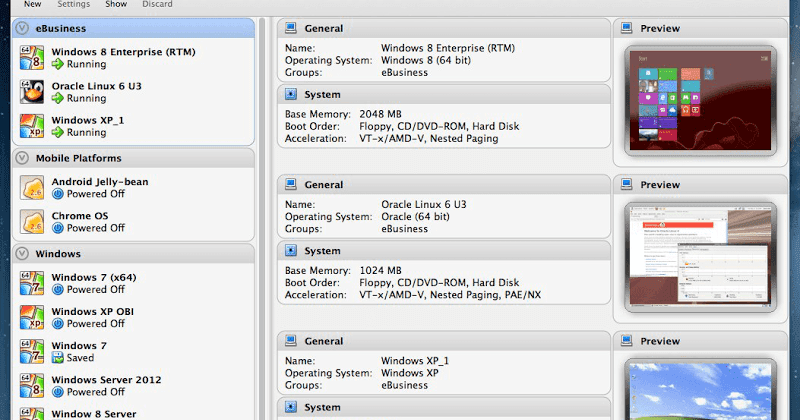The height and width of the screenshot is (420, 800).
Task: Click the Discard toolbar button
Action: coord(157,4)
